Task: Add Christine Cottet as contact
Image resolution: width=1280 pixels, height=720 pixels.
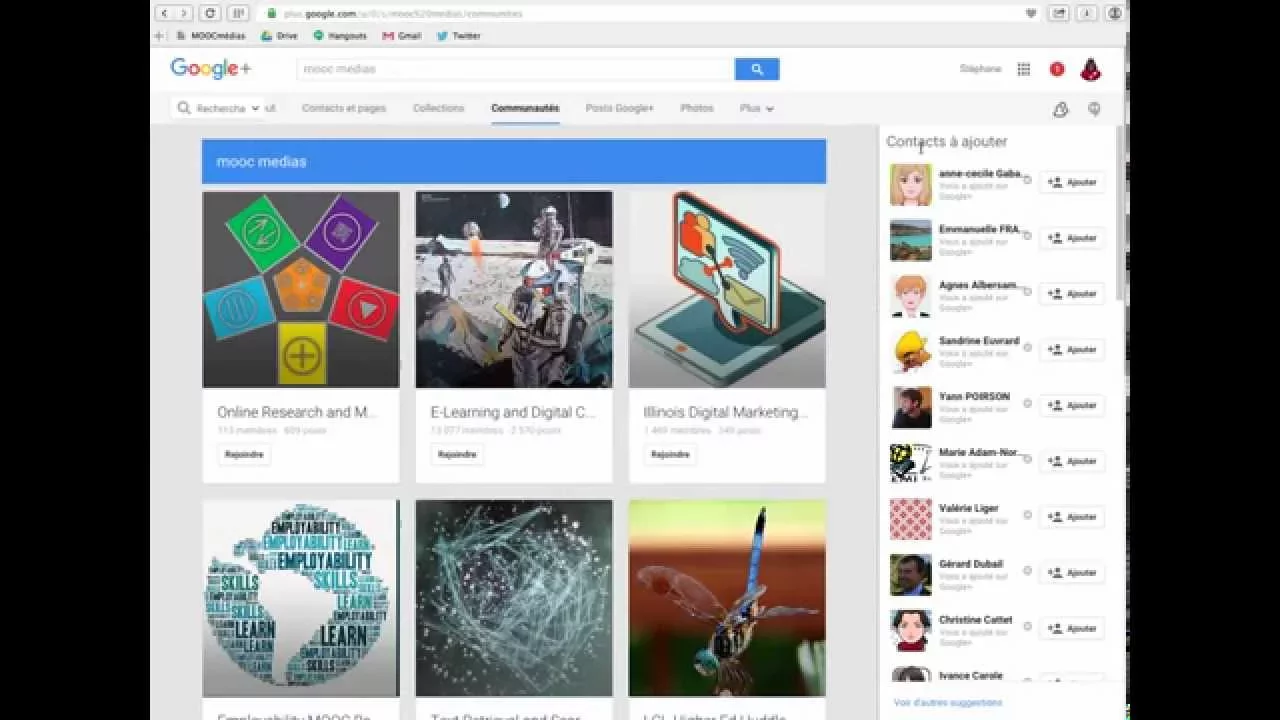Action: (x=1072, y=629)
